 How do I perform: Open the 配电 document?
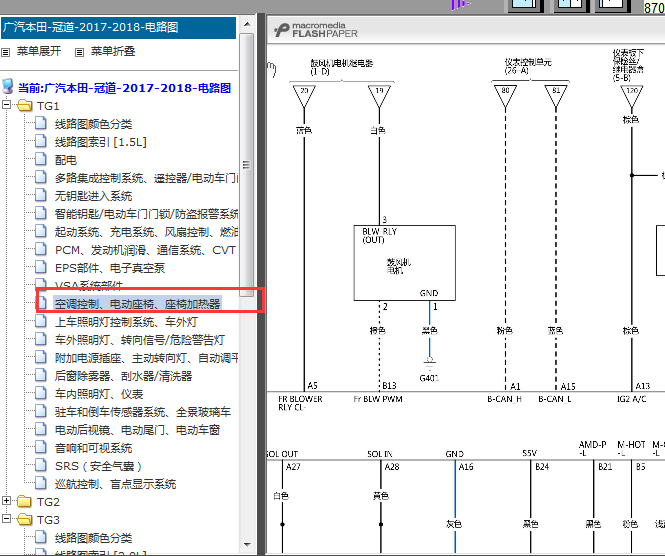pyautogui.click(x=66, y=160)
